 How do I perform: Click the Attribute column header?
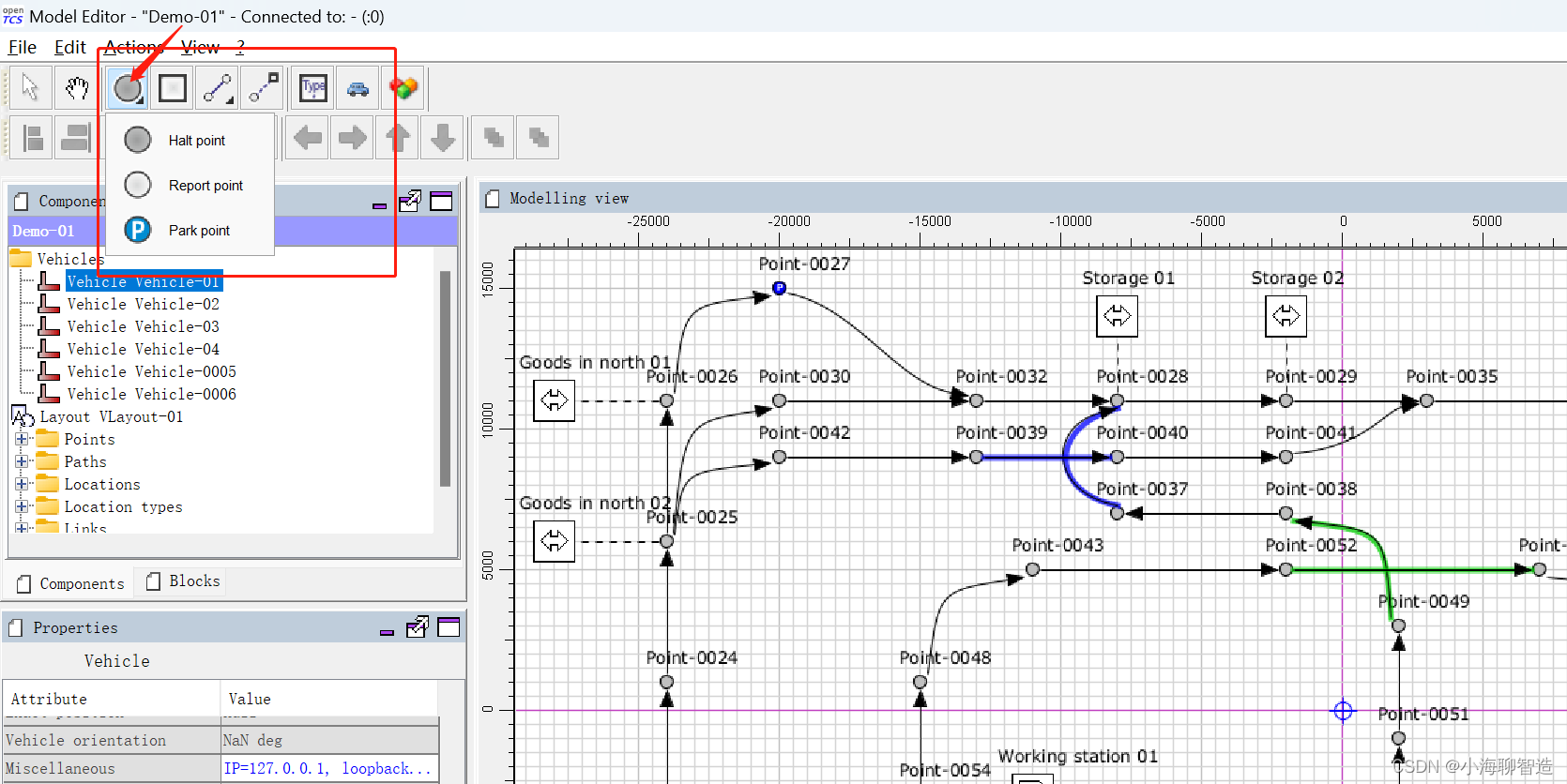click(112, 699)
